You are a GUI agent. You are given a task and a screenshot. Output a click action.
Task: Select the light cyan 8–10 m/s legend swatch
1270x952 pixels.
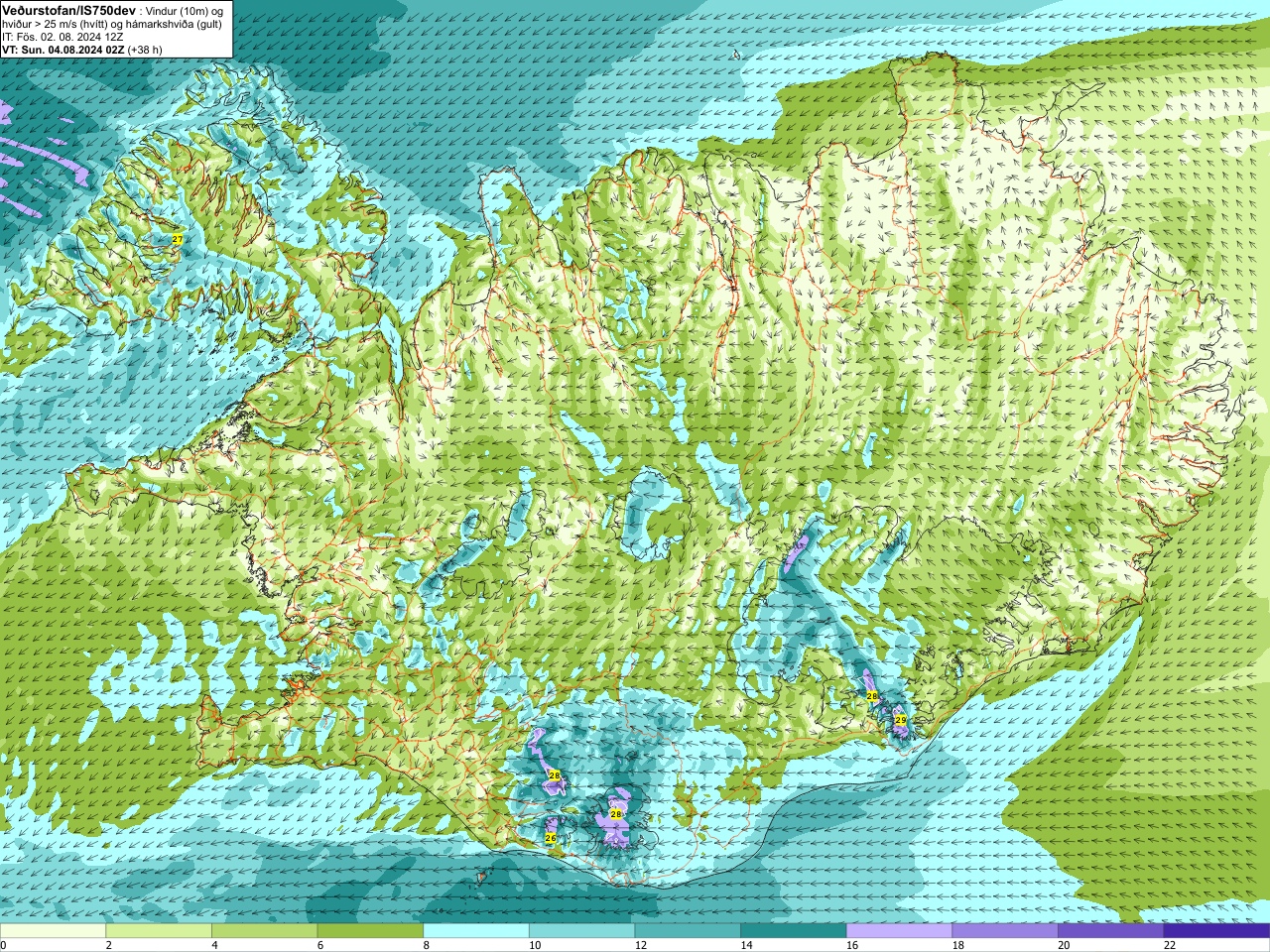click(476, 931)
